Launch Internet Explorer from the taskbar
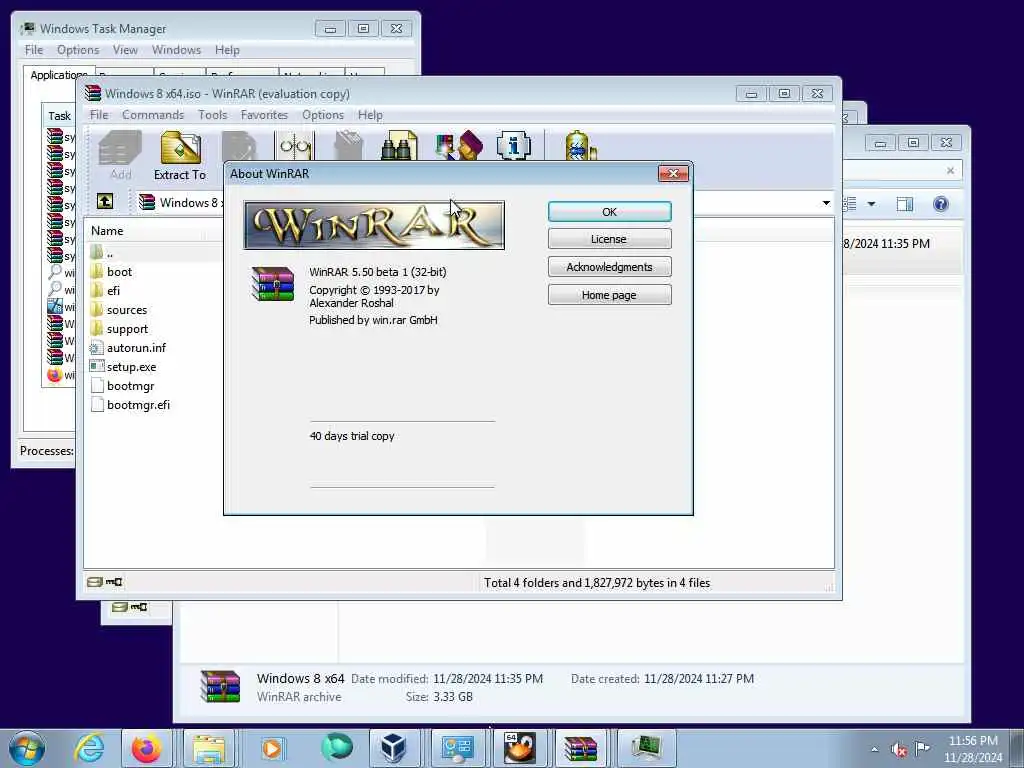Viewport: 1024px width, 768px height. [89, 748]
